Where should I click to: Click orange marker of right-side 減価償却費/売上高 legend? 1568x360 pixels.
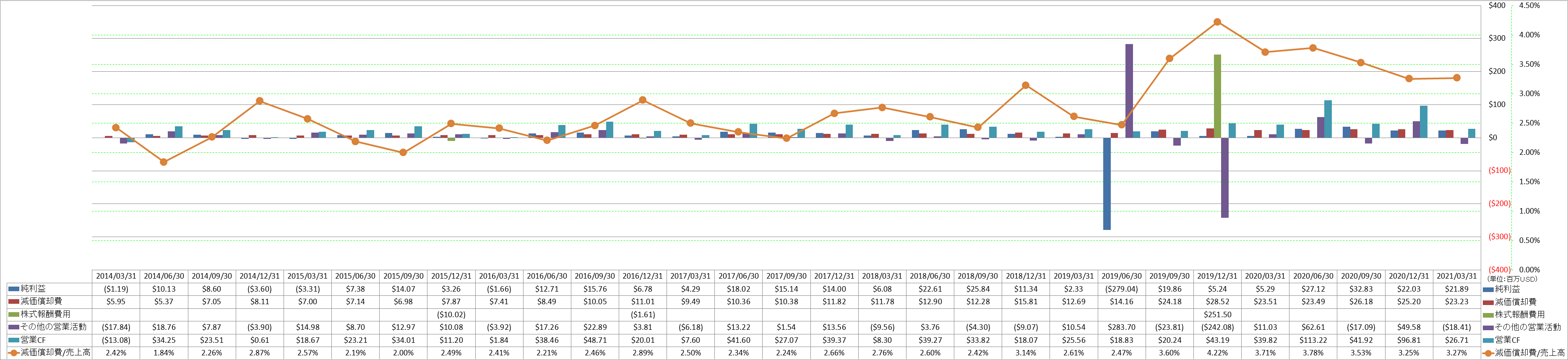pyautogui.click(x=1489, y=353)
